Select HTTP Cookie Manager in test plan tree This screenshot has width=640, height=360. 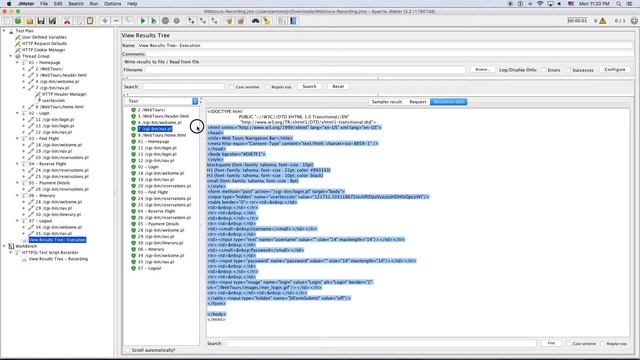[x=43, y=50]
